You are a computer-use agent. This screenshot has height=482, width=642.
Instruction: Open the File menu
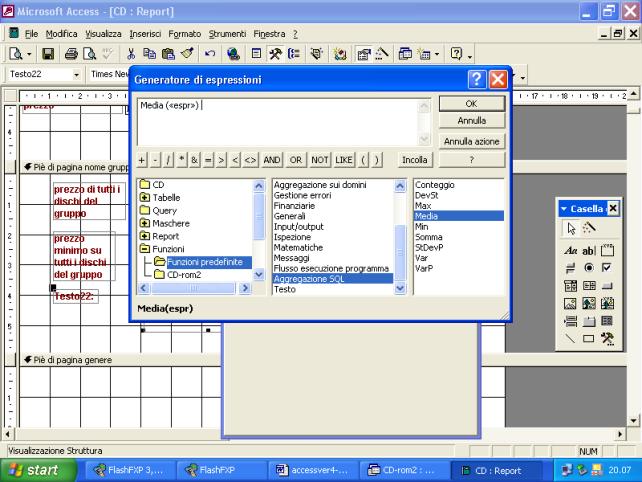tap(31, 34)
